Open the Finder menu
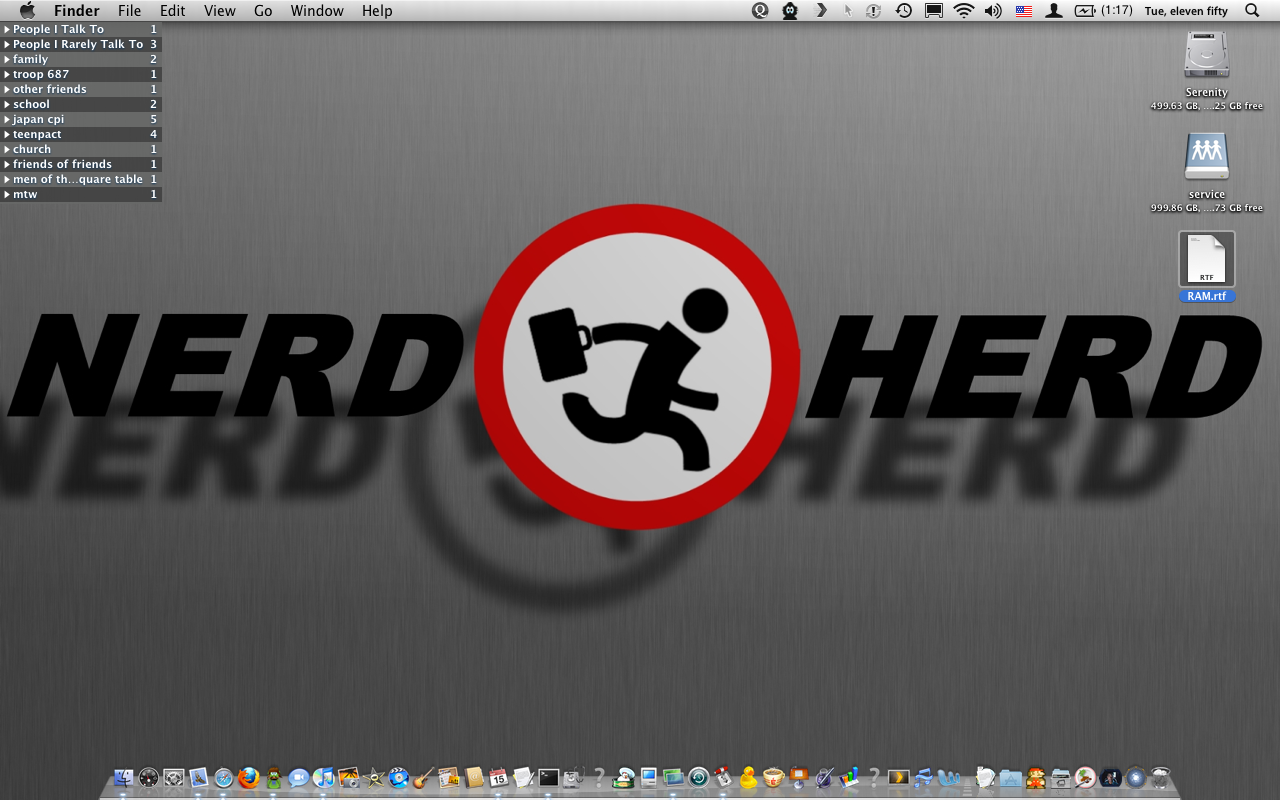This screenshot has height=800, width=1280. 76,10
